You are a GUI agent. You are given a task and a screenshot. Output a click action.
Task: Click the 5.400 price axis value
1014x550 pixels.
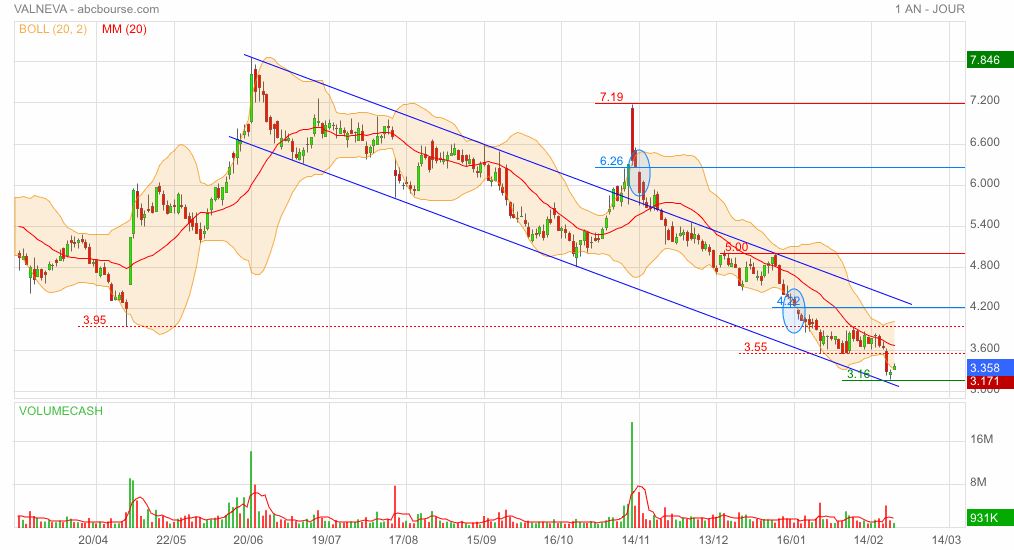[x=984, y=225]
